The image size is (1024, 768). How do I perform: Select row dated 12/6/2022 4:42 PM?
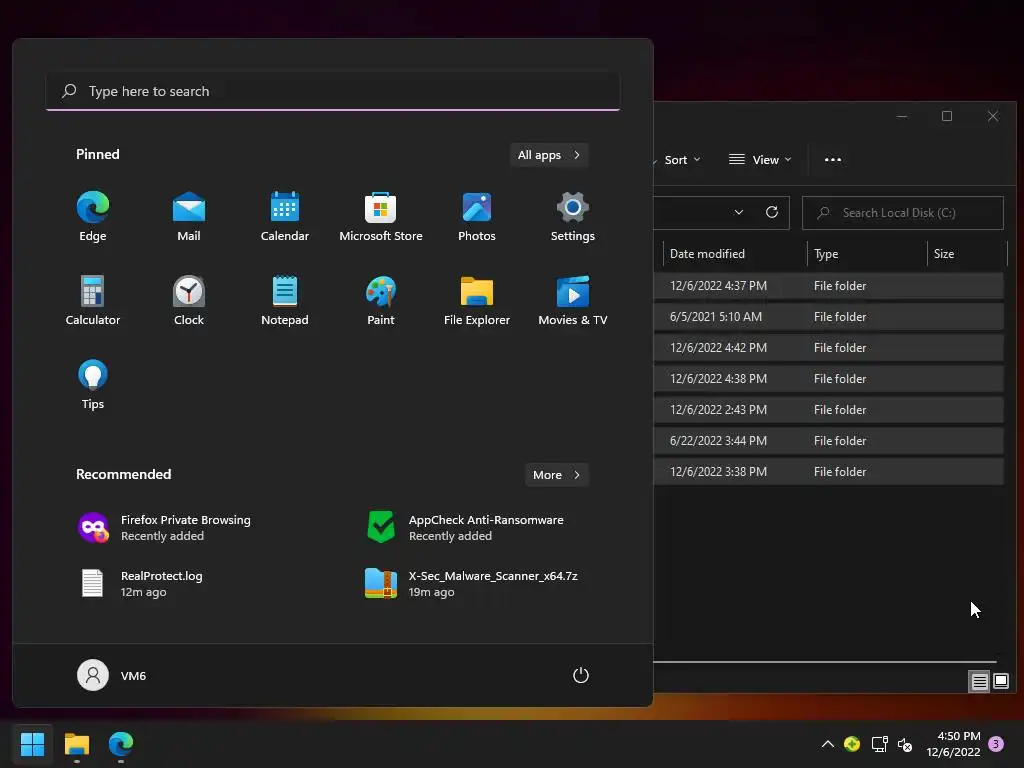point(828,348)
